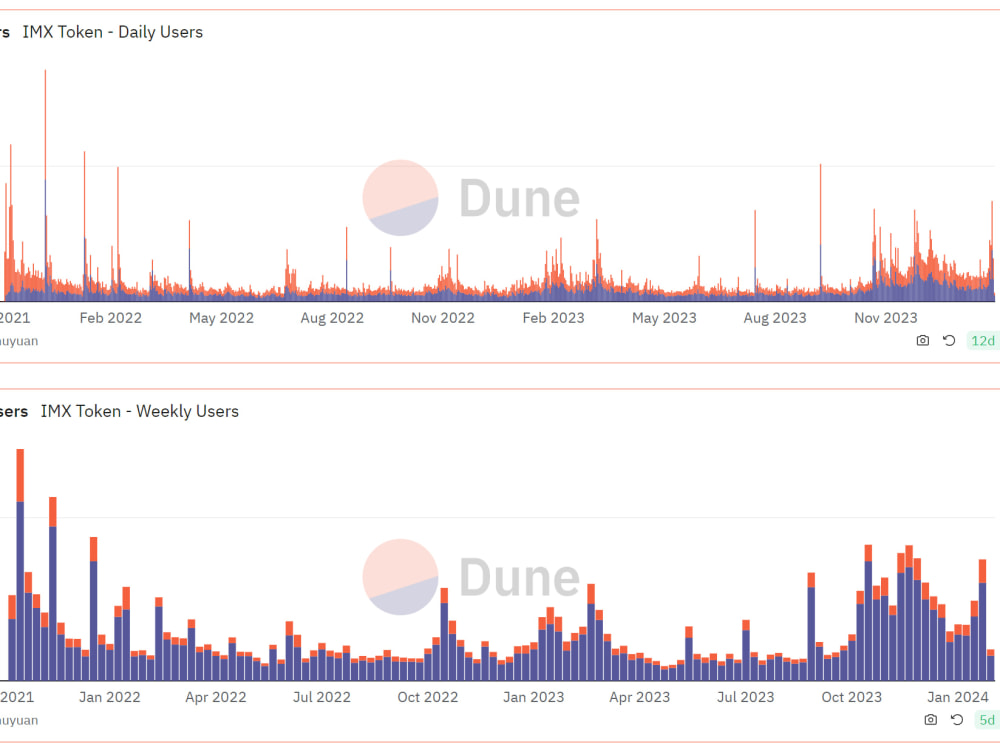Click the 12d data age badge
1000x750 pixels.
tap(983, 341)
